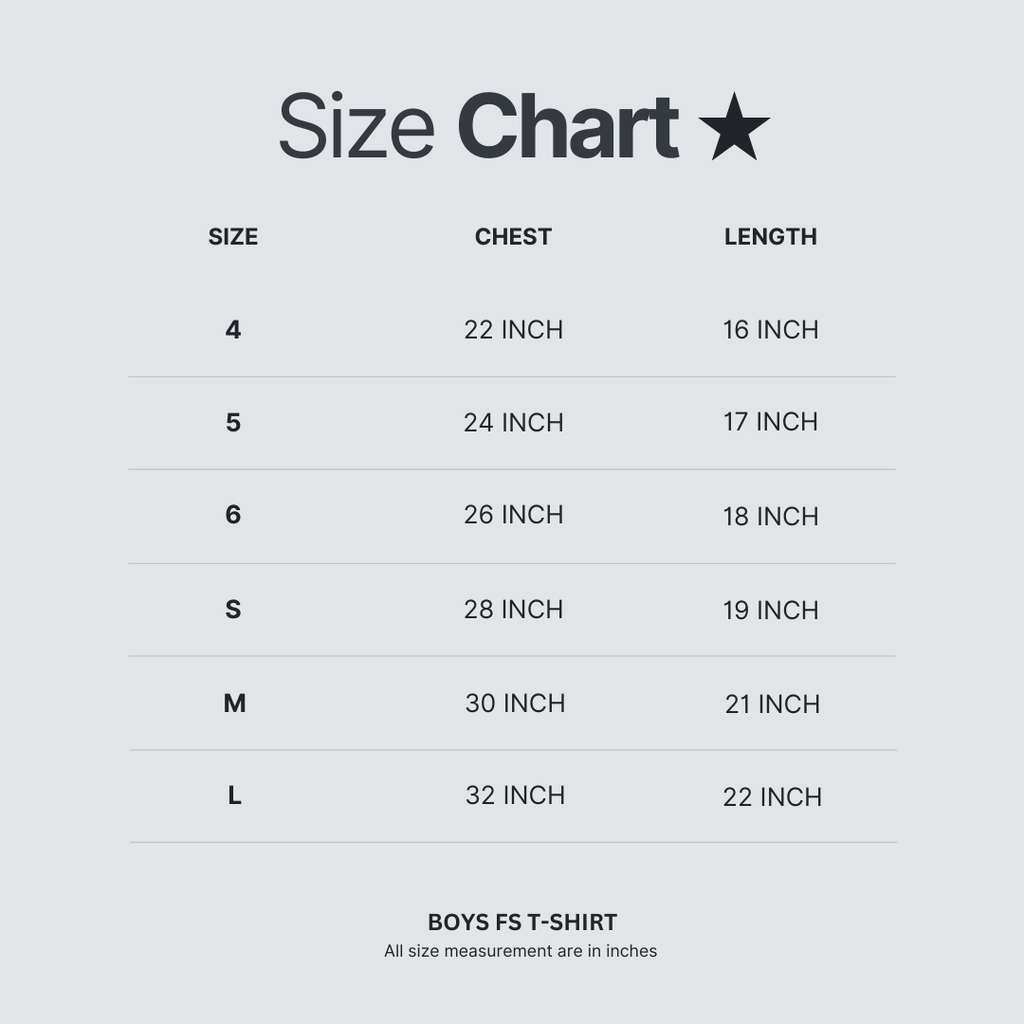This screenshot has width=1024, height=1024.
Task: Select the LENGTH column header
Action: tap(770, 237)
